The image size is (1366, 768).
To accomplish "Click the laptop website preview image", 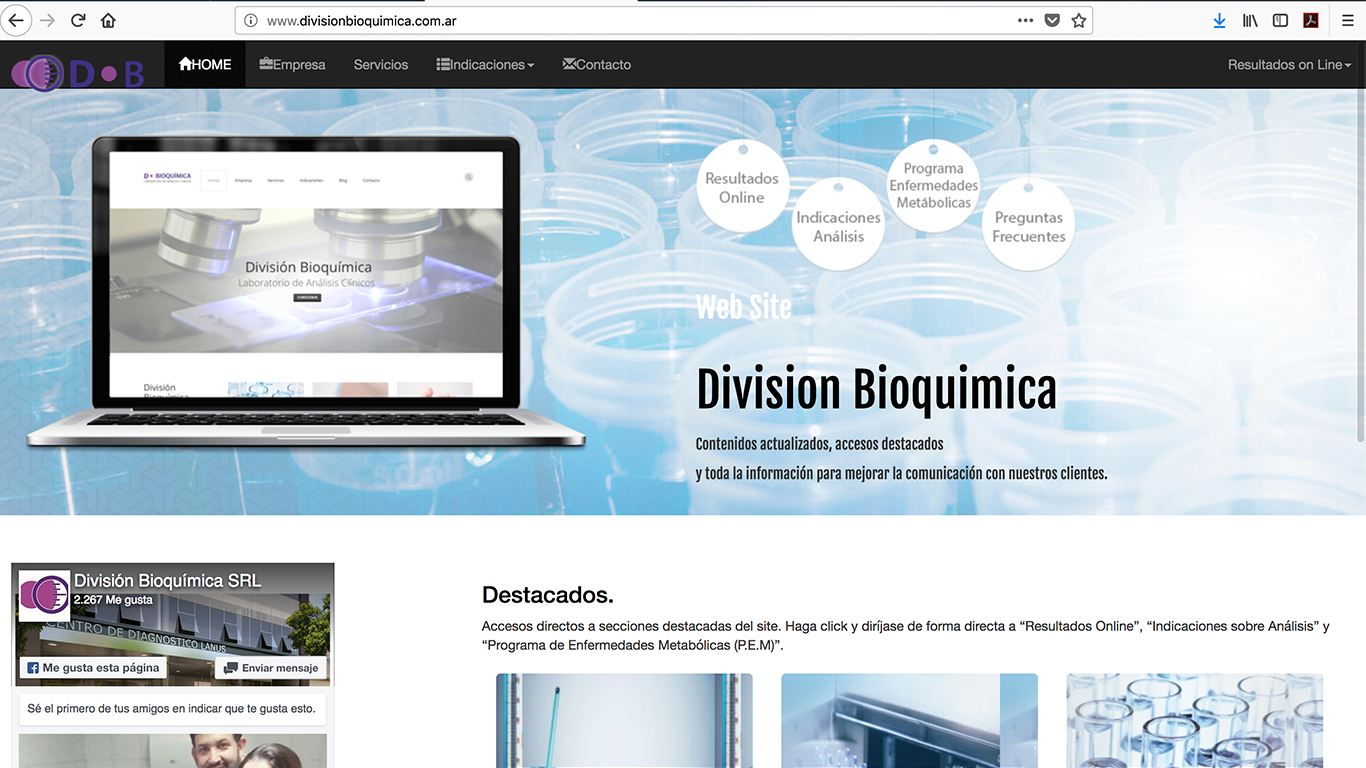I will pos(305,290).
